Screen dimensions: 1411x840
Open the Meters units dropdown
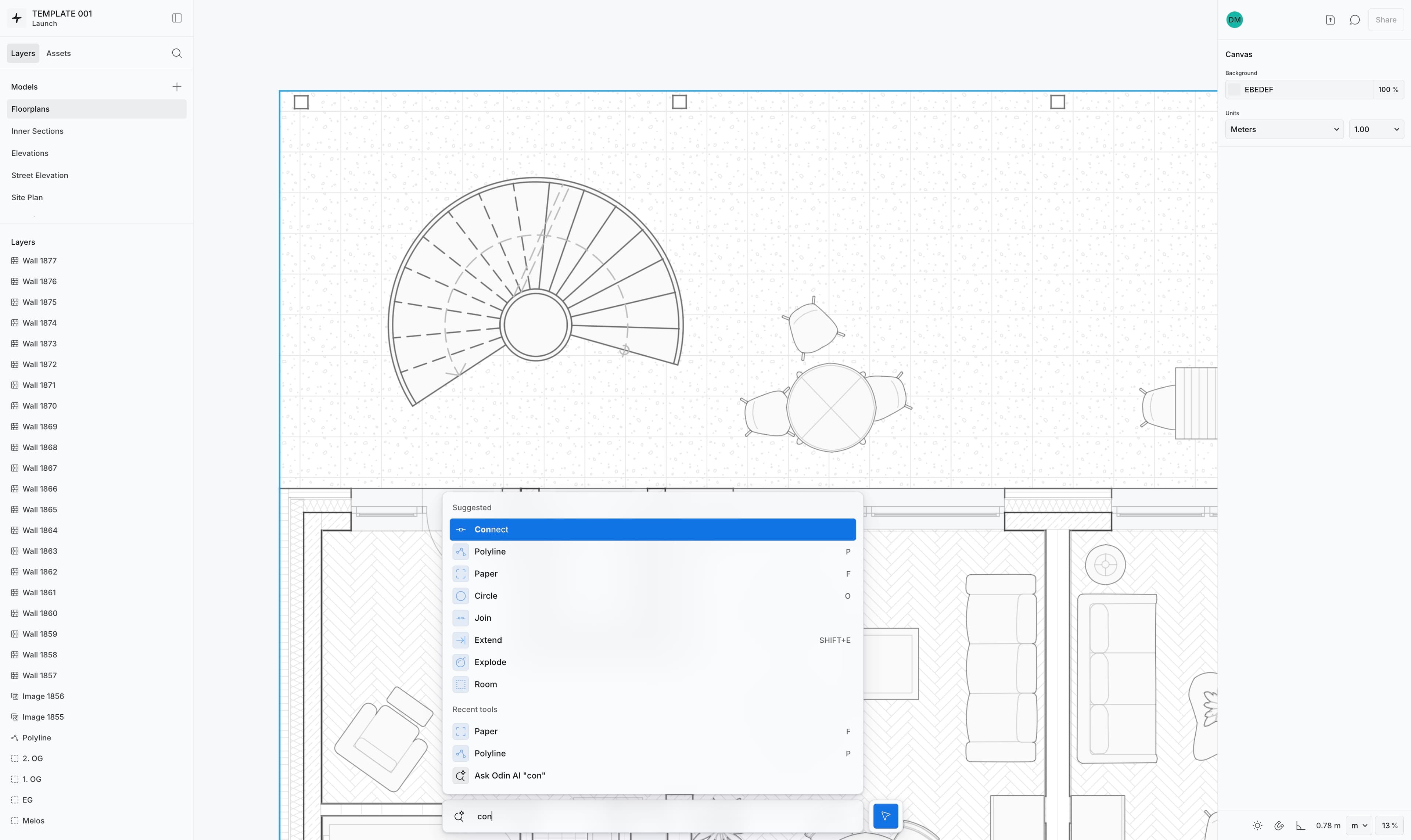1284,129
